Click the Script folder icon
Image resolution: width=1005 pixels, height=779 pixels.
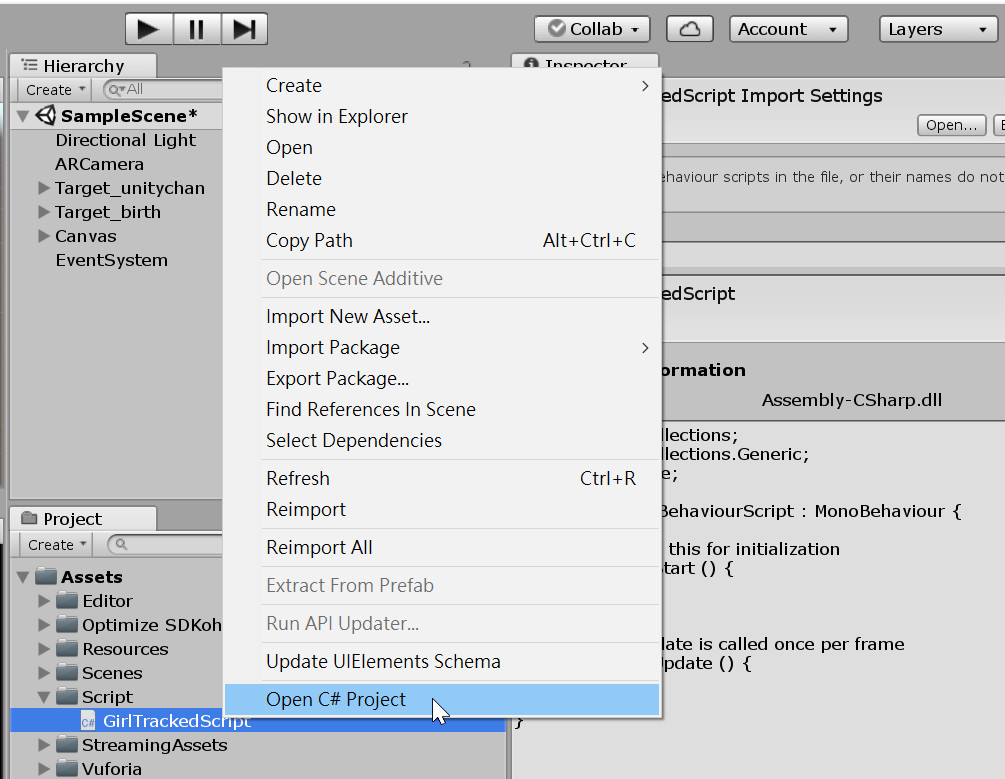pyautogui.click(x=67, y=696)
